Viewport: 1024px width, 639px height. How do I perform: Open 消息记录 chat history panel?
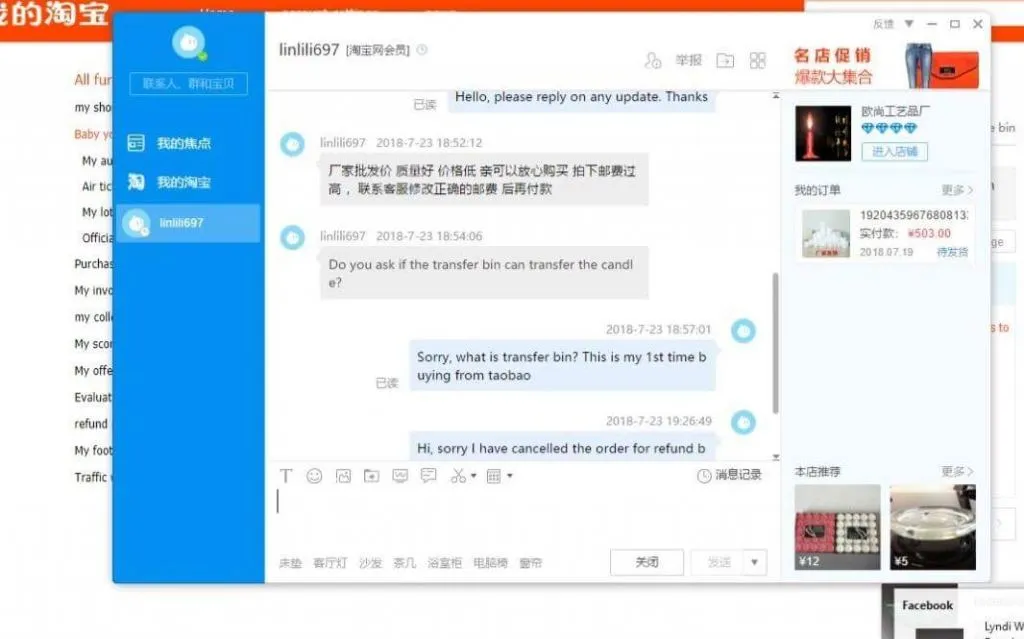[731, 475]
